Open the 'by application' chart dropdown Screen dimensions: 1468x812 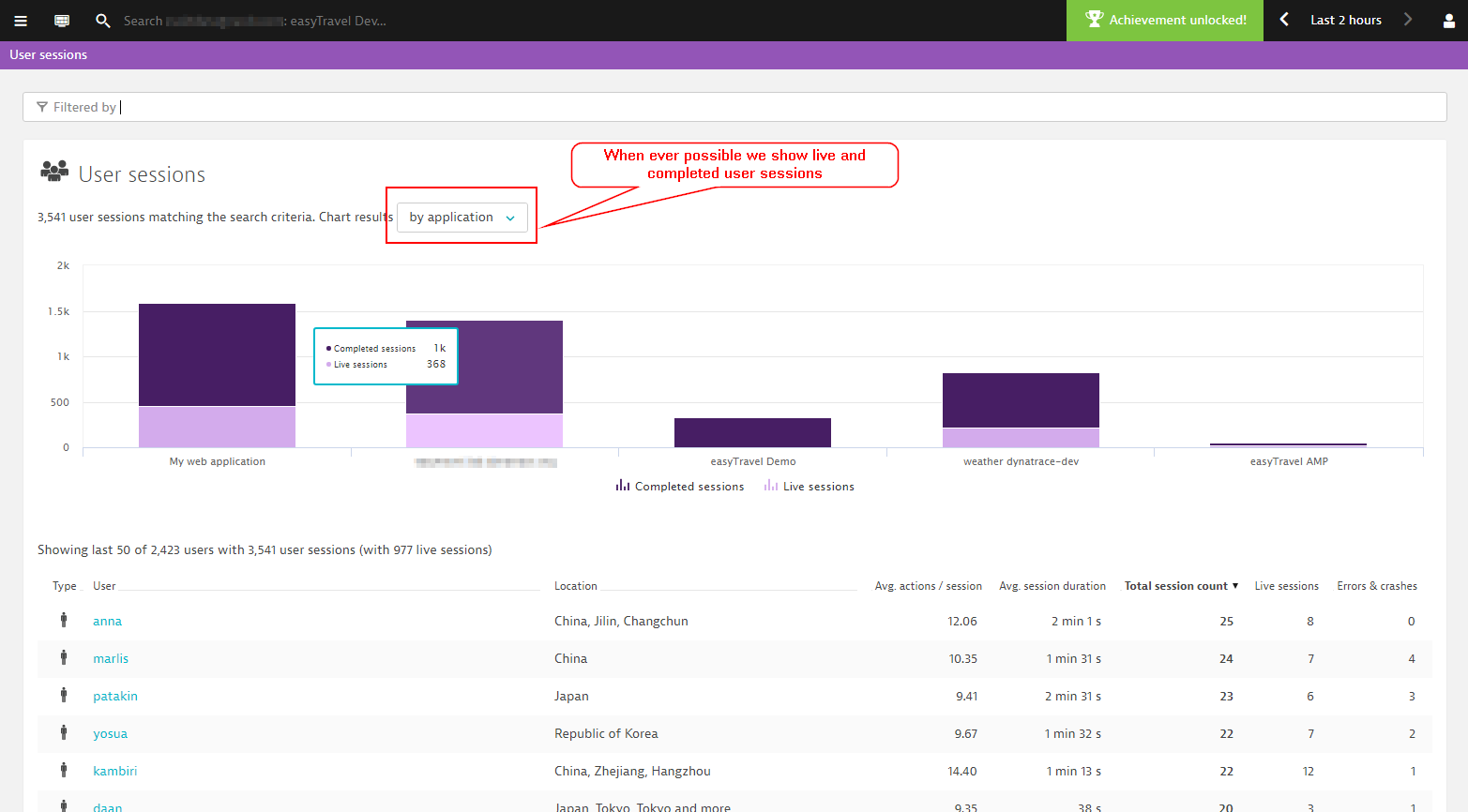coord(462,217)
